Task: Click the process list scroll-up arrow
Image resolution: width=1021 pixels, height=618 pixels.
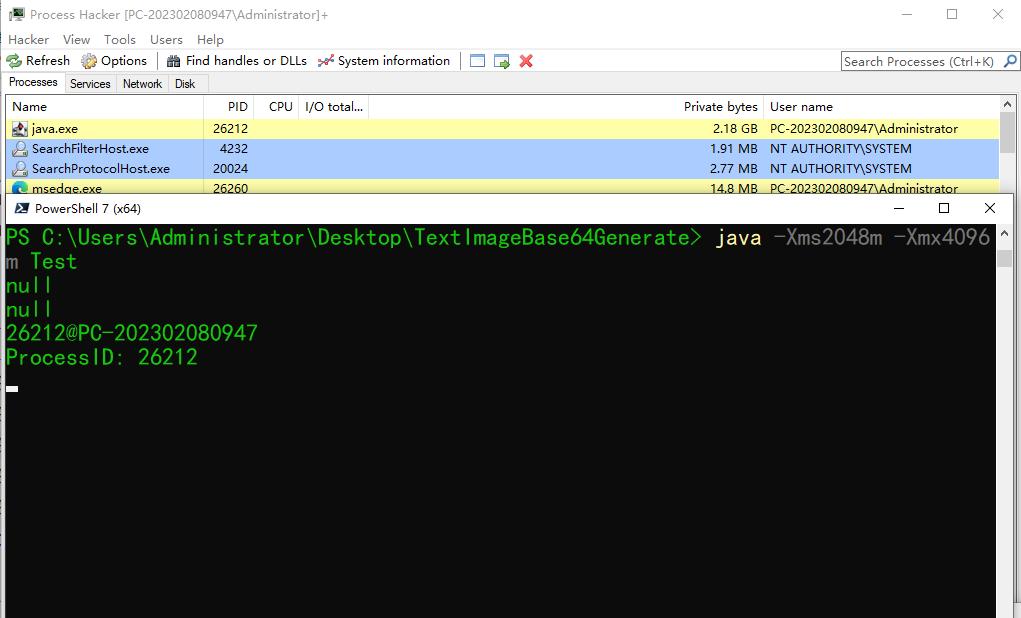Action: point(1007,105)
